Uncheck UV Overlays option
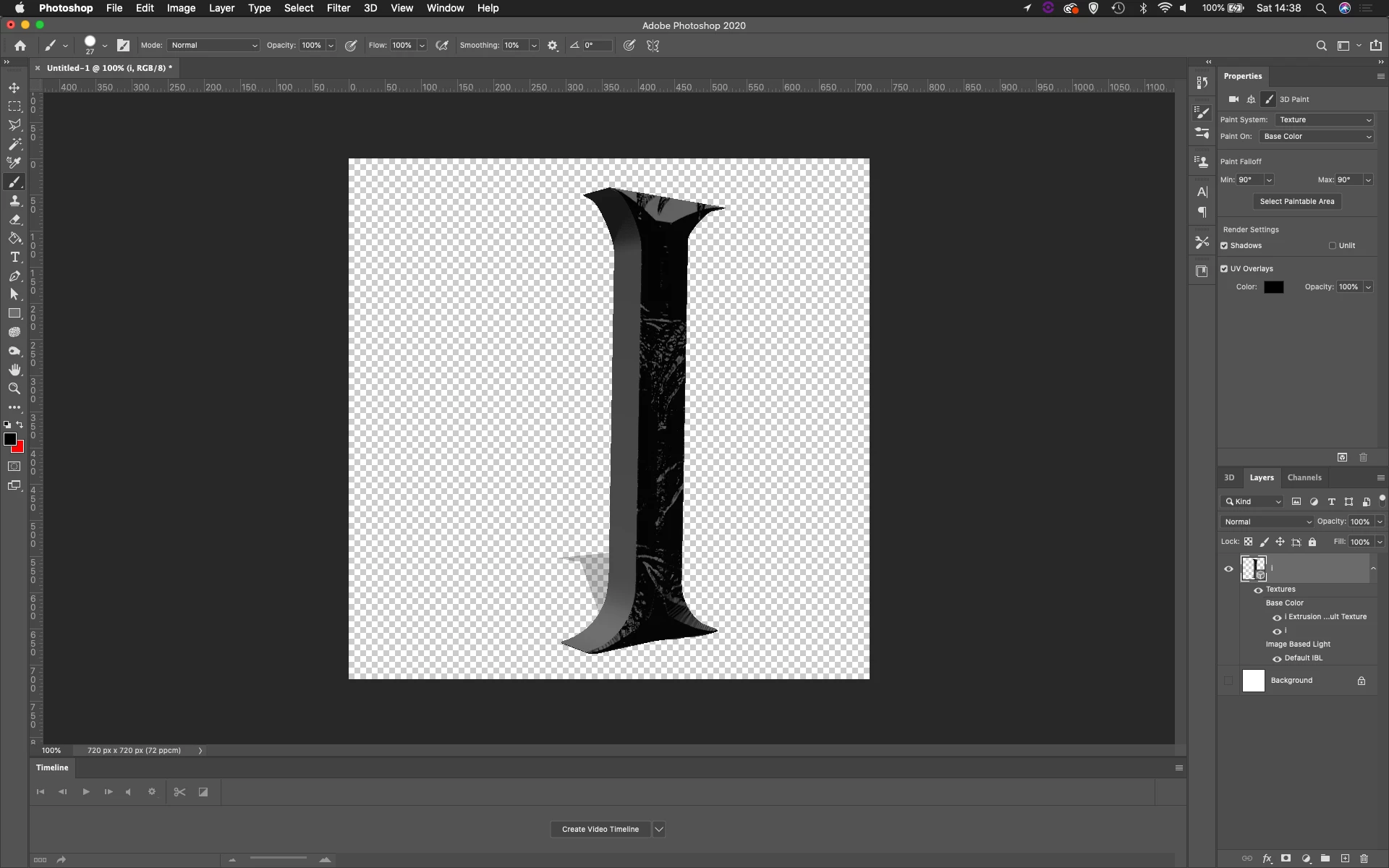 coord(1224,268)
